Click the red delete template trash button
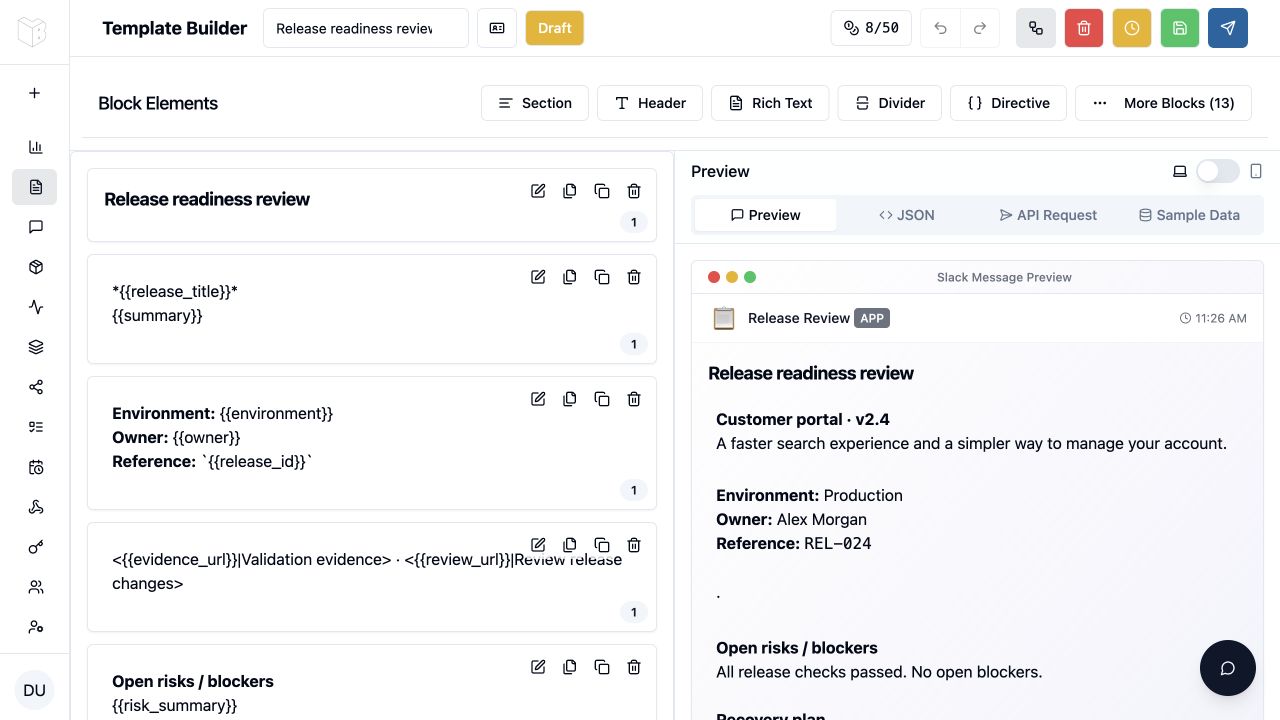 (1084, 28)
